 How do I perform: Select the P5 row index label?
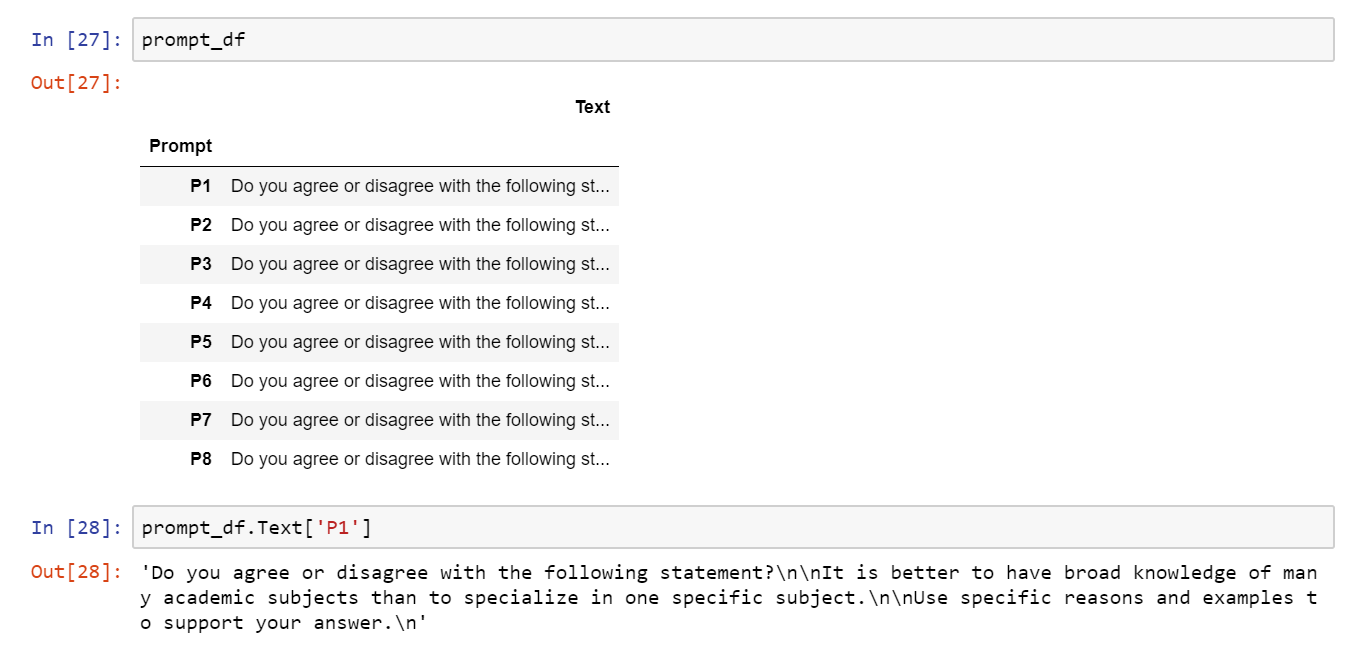201,342
